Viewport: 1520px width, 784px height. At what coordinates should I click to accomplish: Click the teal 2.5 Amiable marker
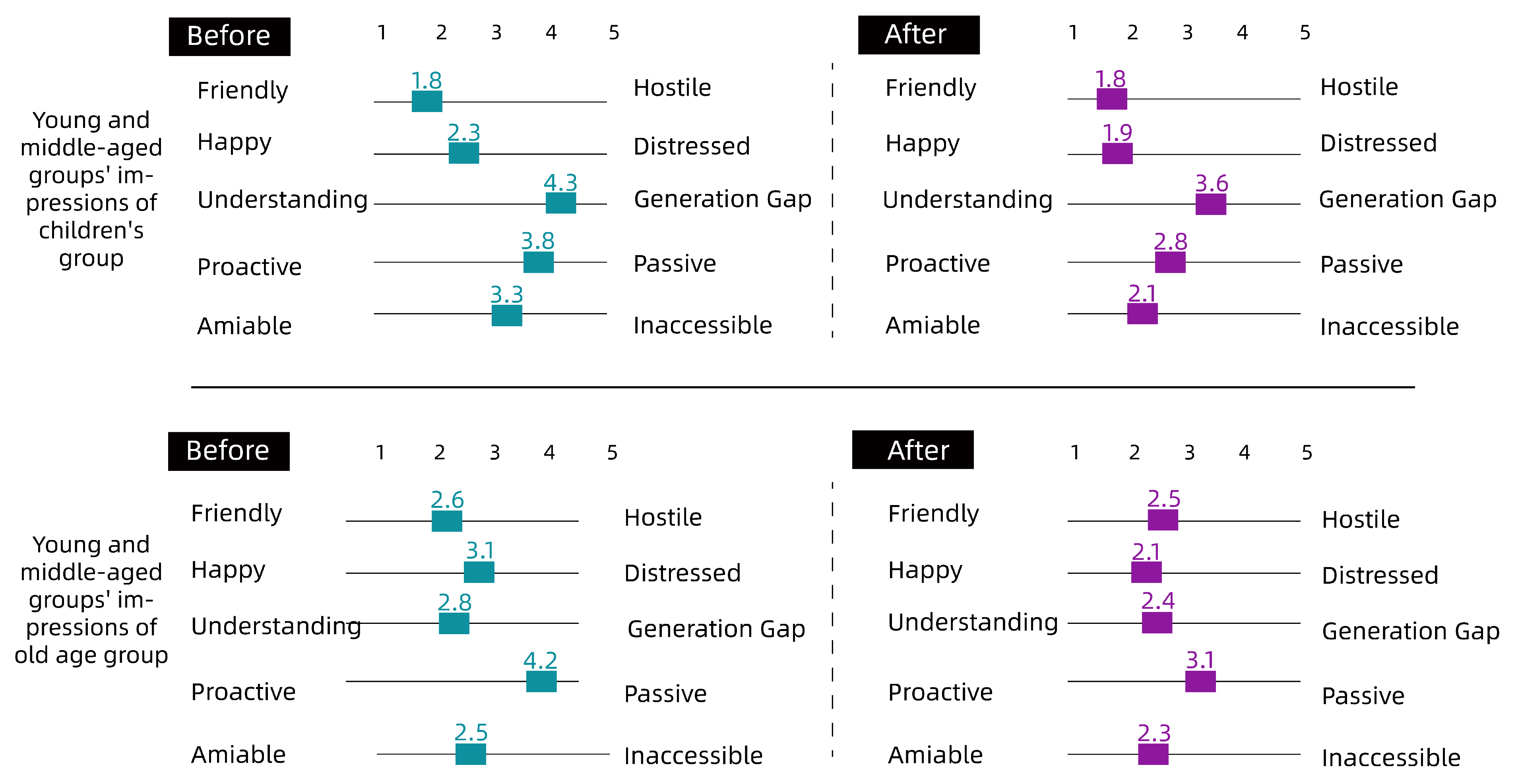click(470, 754)
